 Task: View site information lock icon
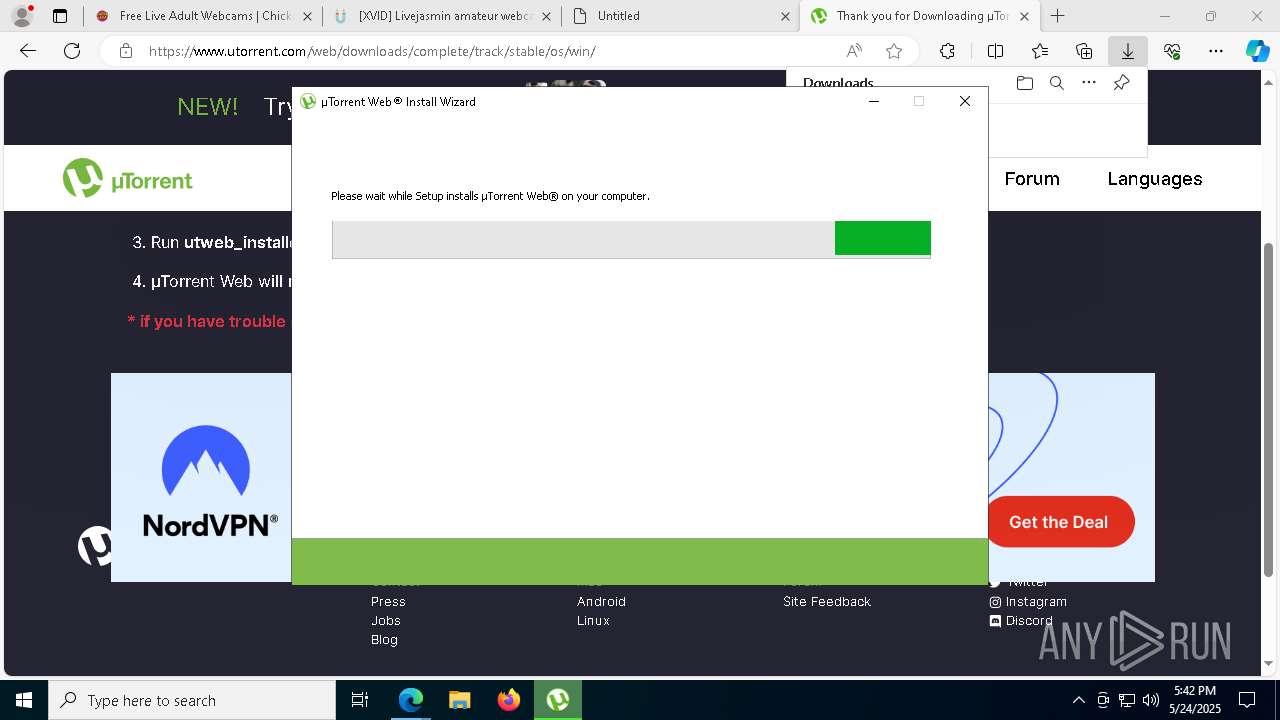click(126, 51)
